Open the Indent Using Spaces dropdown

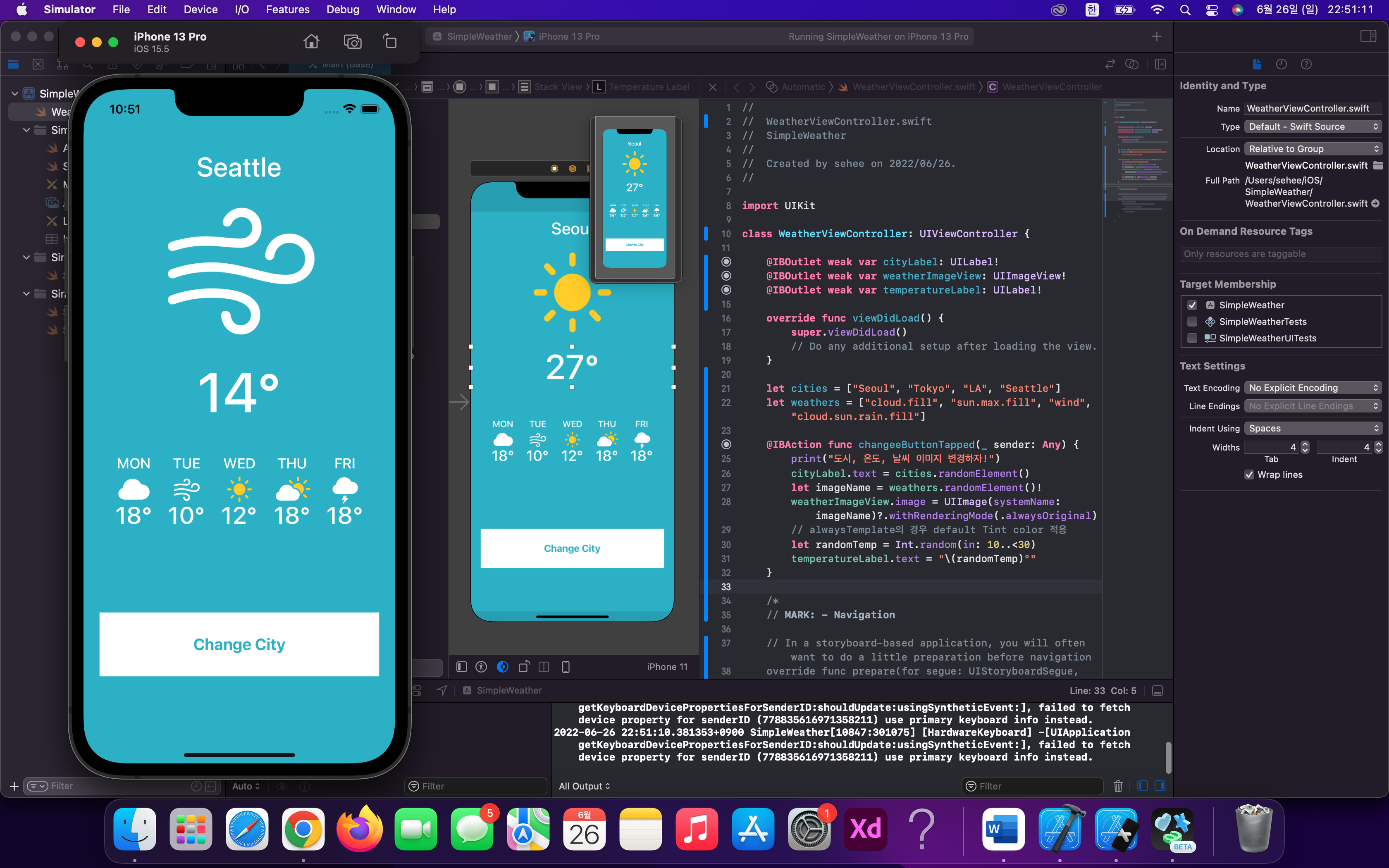pyautogui.click(x=1312, y=428)
